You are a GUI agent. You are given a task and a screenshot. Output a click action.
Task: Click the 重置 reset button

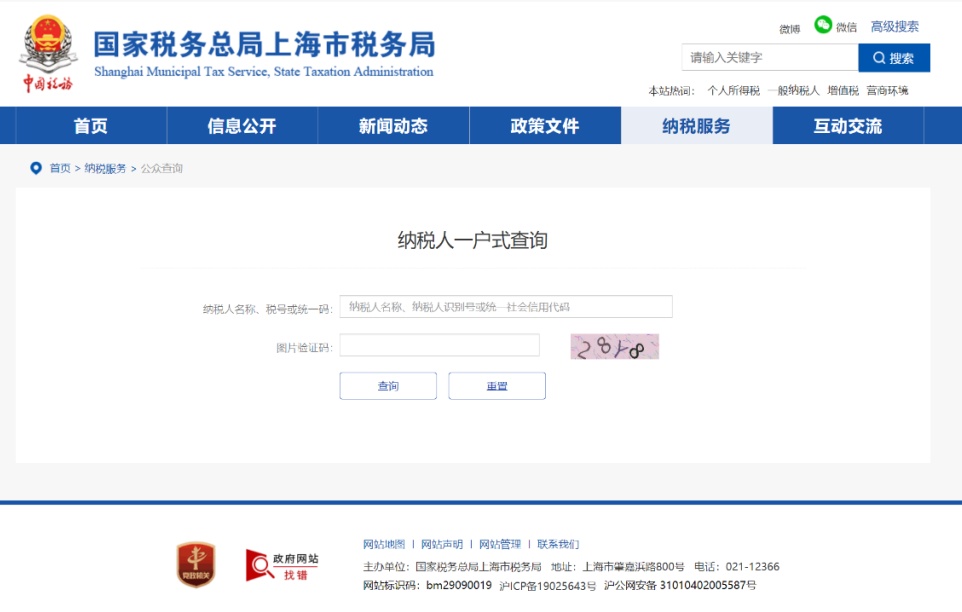(x=497, y=386)
